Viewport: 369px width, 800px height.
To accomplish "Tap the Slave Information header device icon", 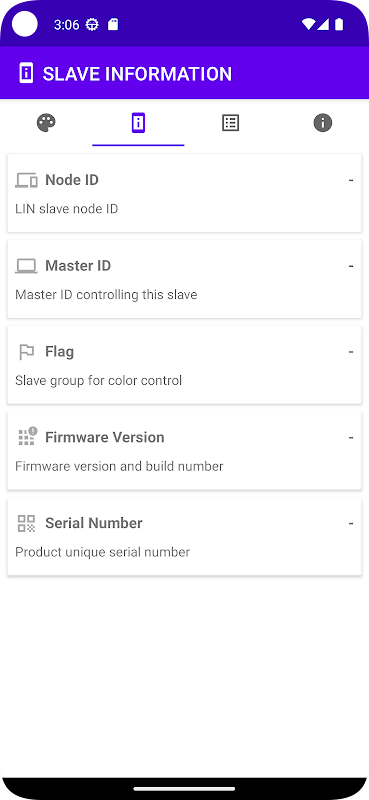I will tap(26, 73).
